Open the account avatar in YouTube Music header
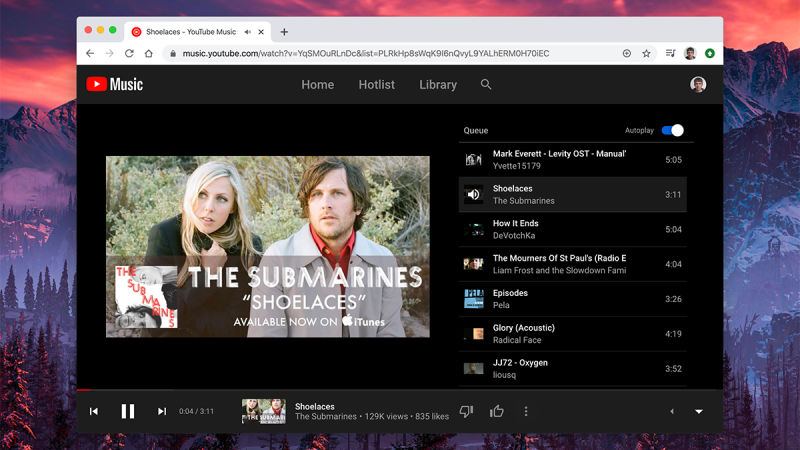This screenshot has width=800, height=450. (x=698, y=84)
